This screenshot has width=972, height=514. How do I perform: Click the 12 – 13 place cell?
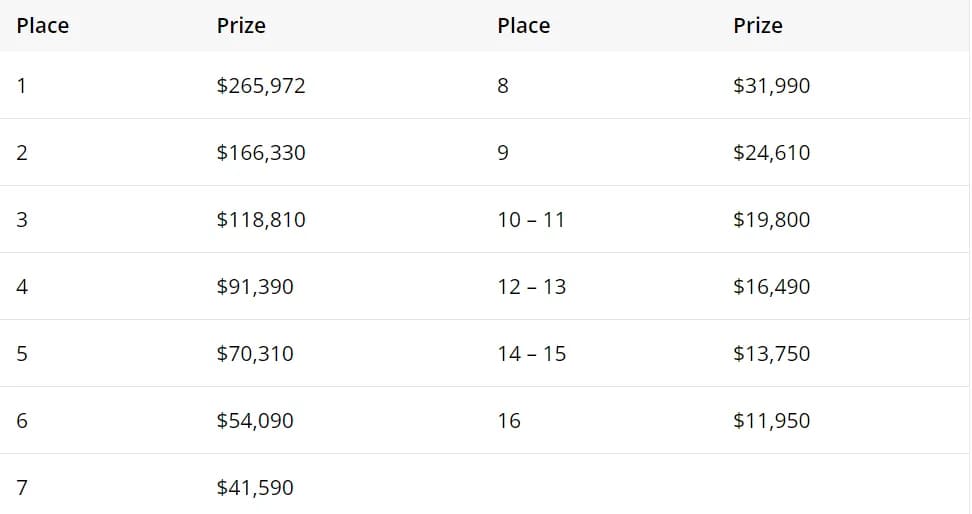(531, 287)
